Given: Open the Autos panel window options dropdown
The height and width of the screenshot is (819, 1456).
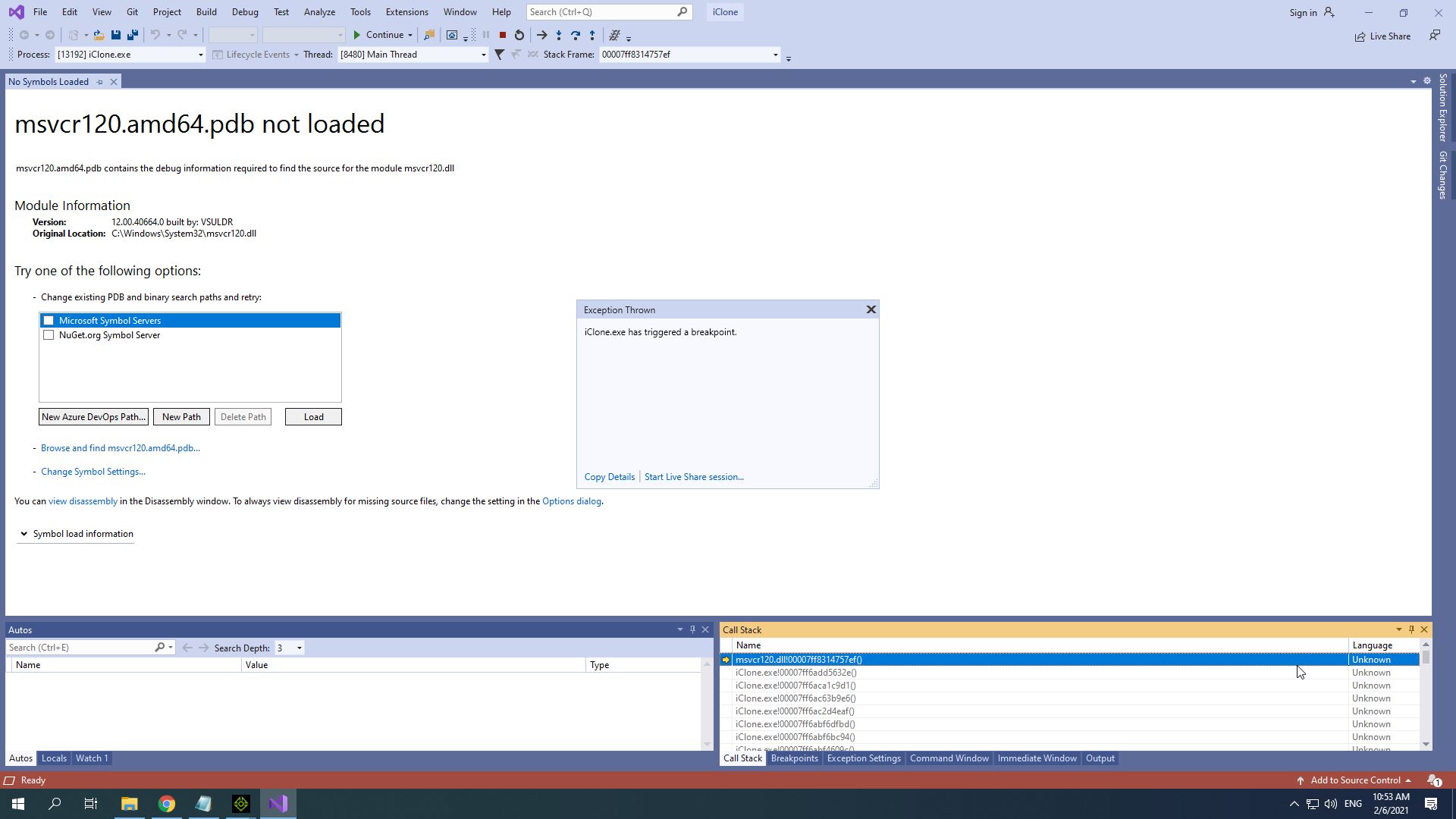Looking at the screenshot, I should tap(679, 629).
